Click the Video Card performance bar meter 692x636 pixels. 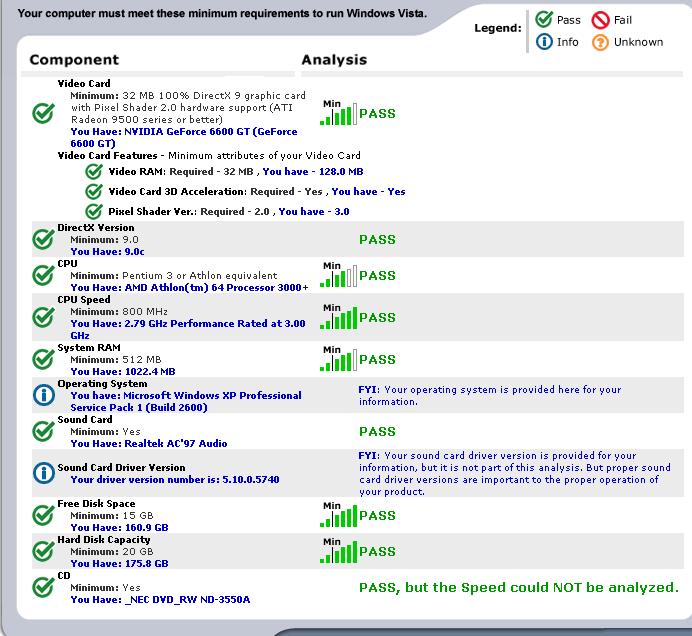click(x=338, y=114)
